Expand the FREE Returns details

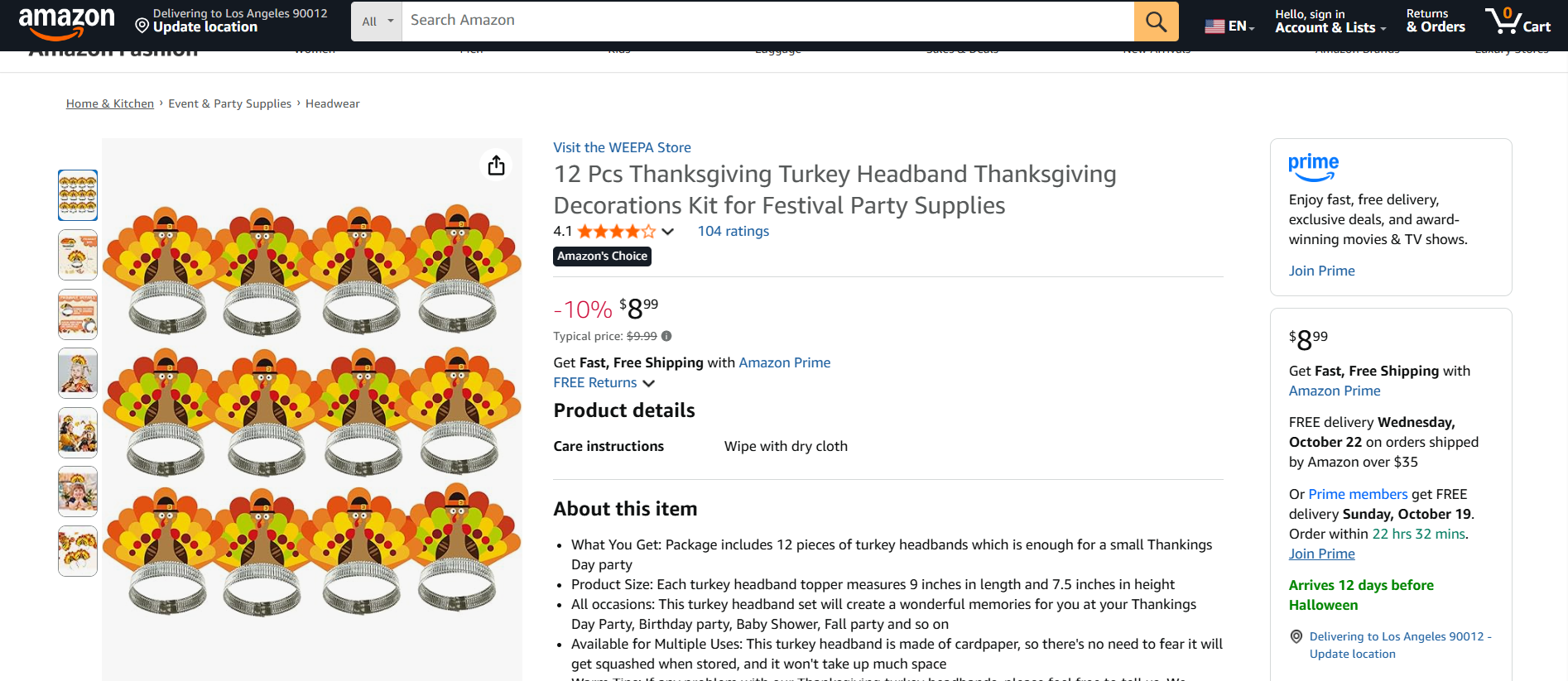[648, 383]
